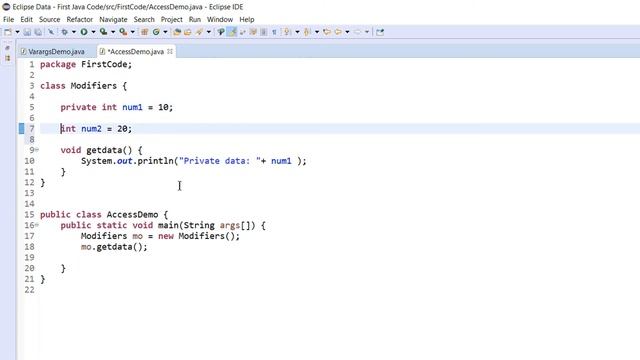Click the top icon in left sidebar

(x=7, y=48)
